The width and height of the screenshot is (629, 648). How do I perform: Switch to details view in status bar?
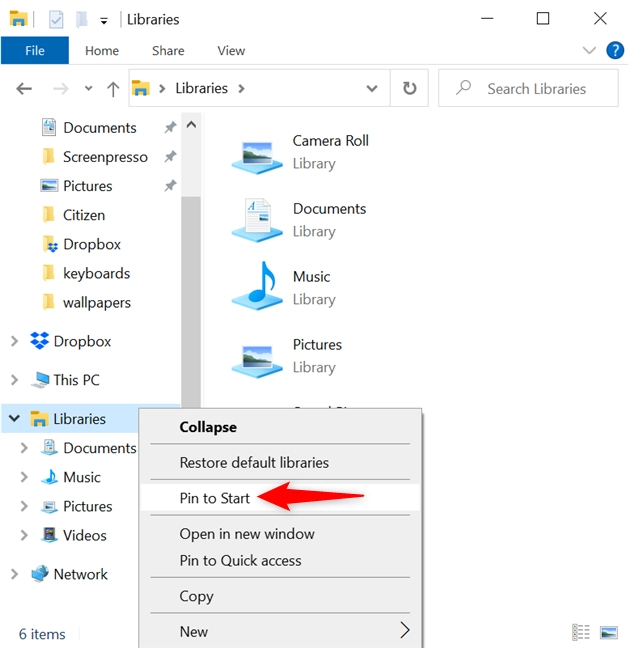(x=580, y=632)
